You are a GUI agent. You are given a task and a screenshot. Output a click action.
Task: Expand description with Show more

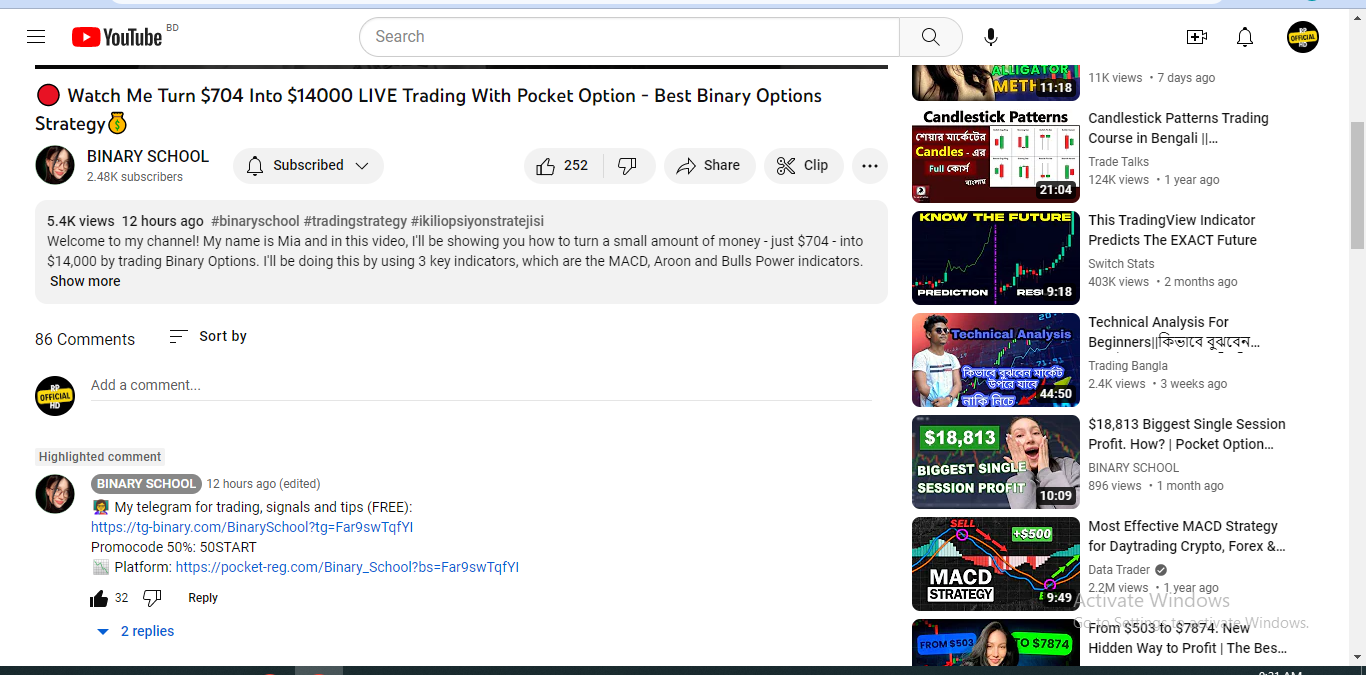pos(85,281)
